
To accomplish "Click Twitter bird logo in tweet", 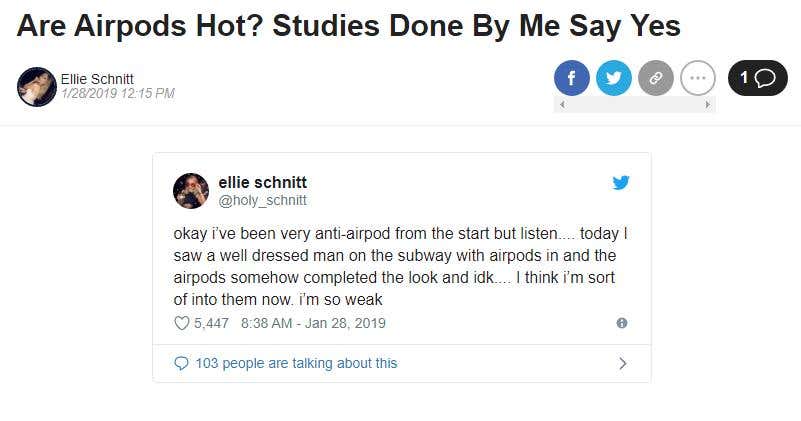I will coord(621,182).
